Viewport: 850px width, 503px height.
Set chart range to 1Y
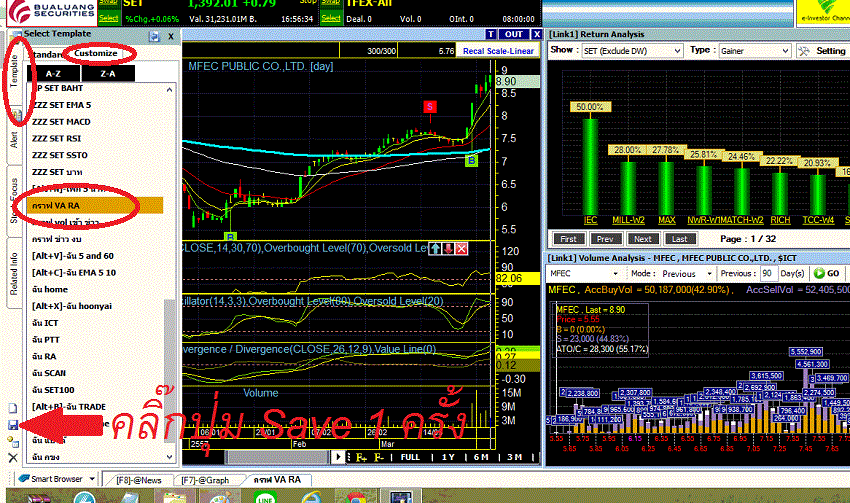coord(448,457)
